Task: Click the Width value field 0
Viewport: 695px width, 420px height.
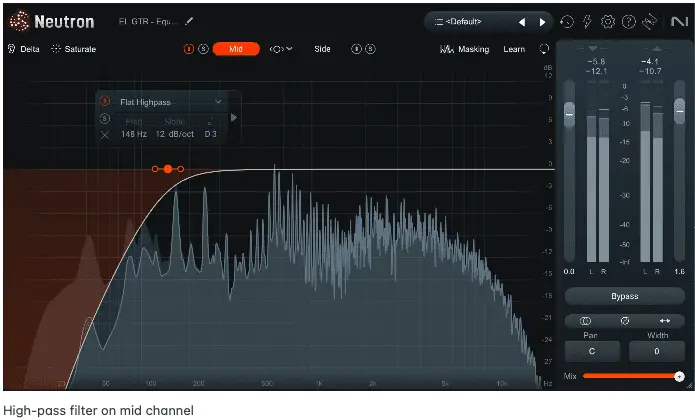Action: coord(656,351)
